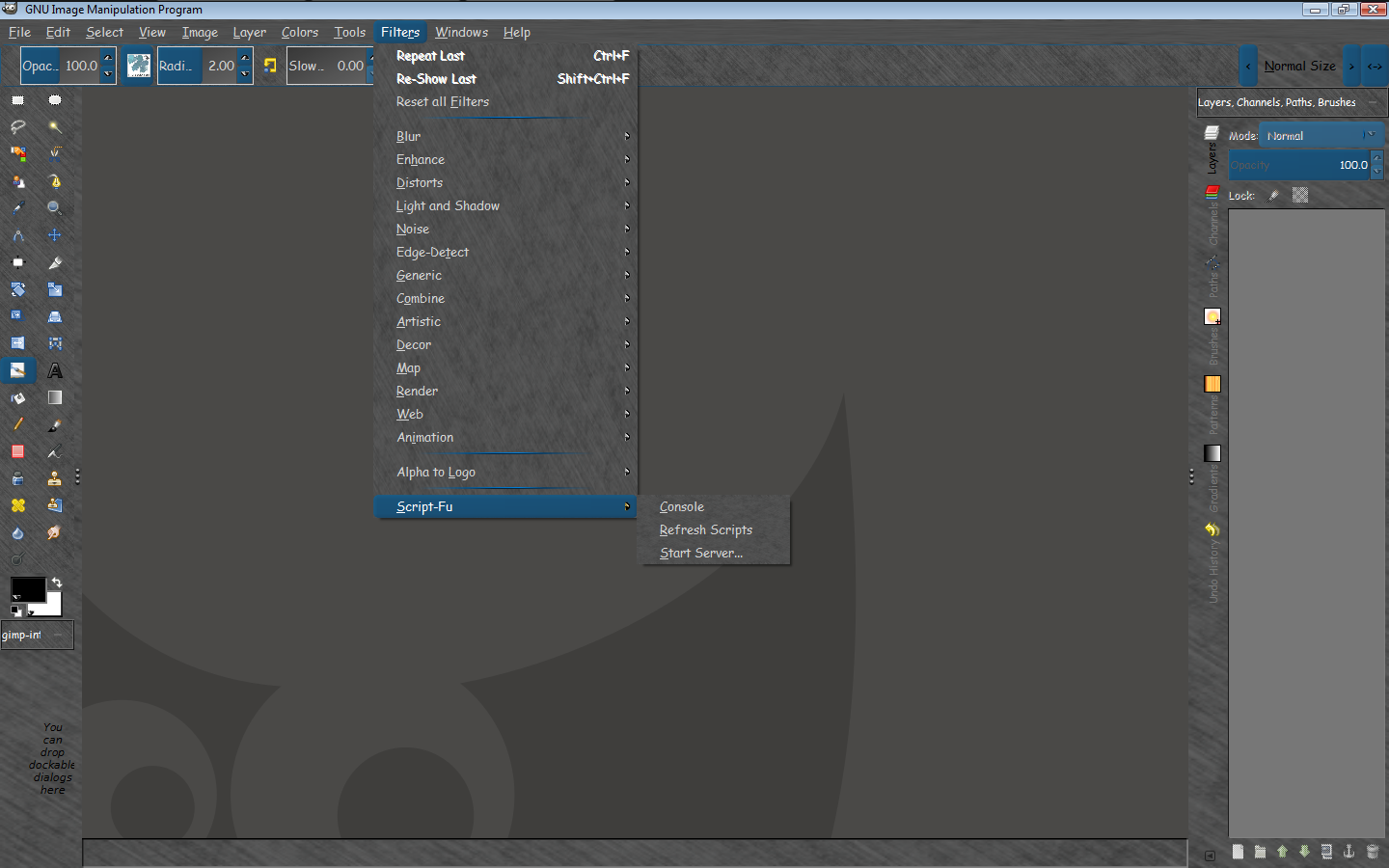
Task: Select the Smudge finger tool
Action: (55, 532)
